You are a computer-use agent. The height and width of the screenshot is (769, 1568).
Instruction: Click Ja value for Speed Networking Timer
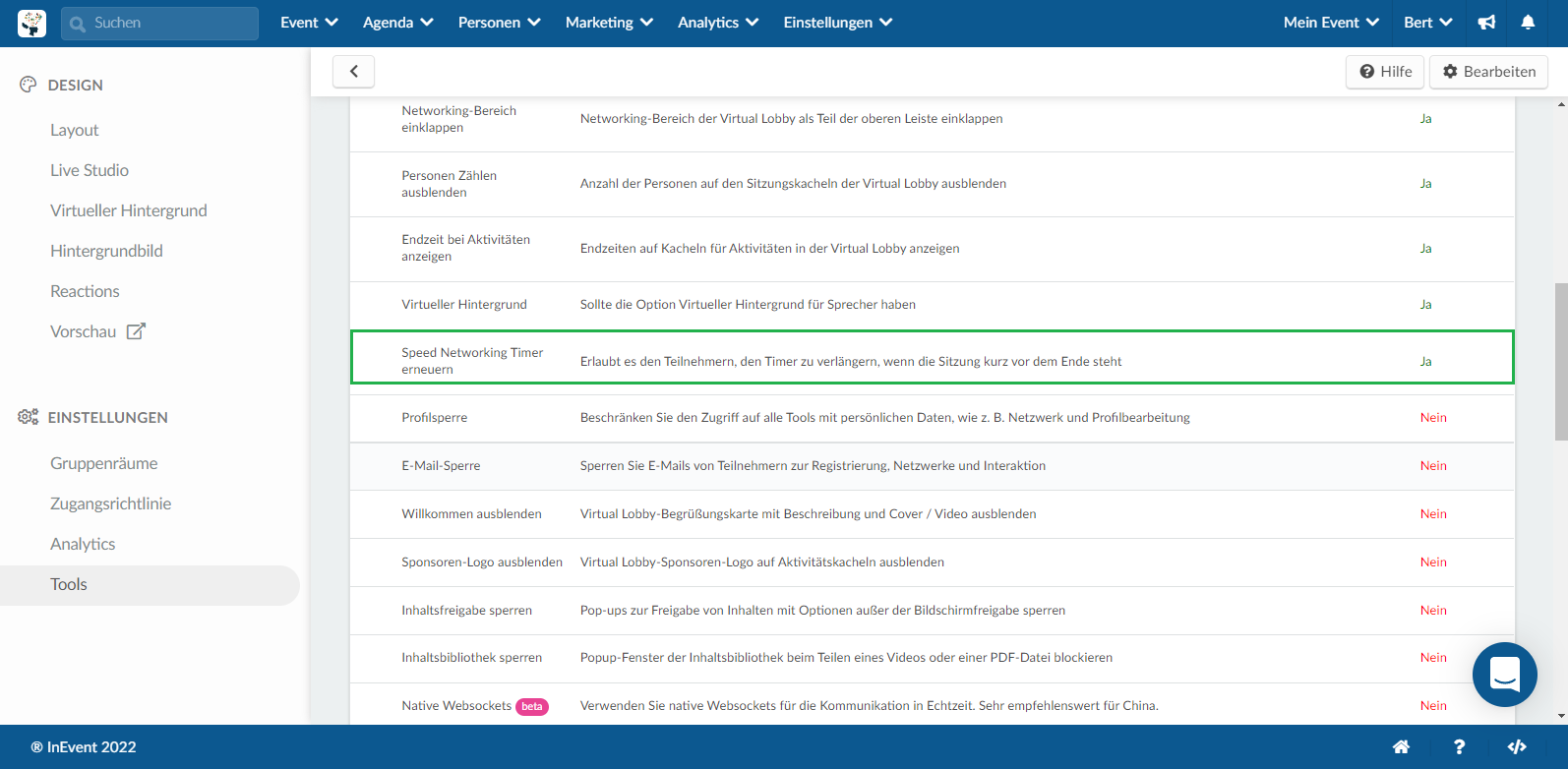point(1425,362)
